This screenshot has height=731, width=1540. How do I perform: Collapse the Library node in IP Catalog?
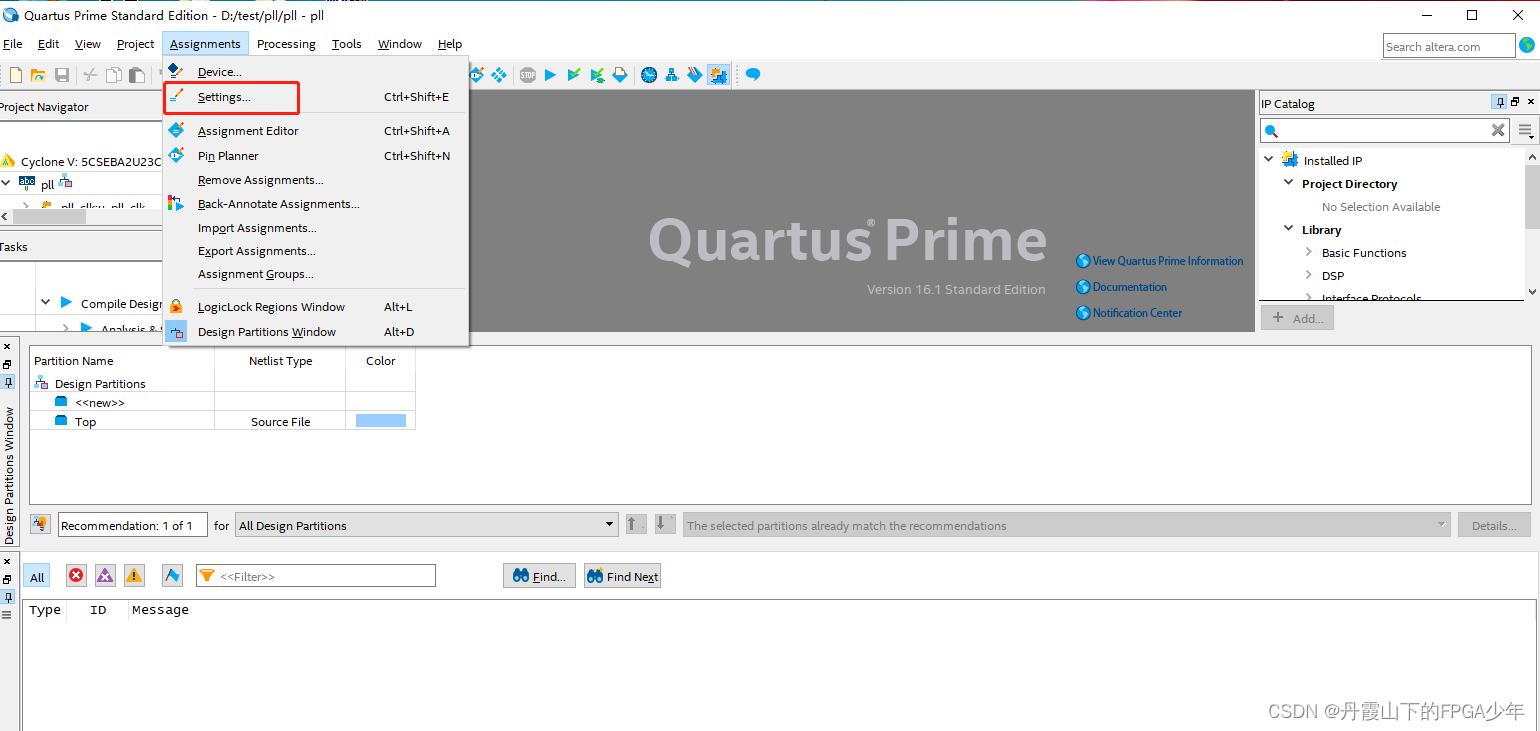click(1289, 229)
